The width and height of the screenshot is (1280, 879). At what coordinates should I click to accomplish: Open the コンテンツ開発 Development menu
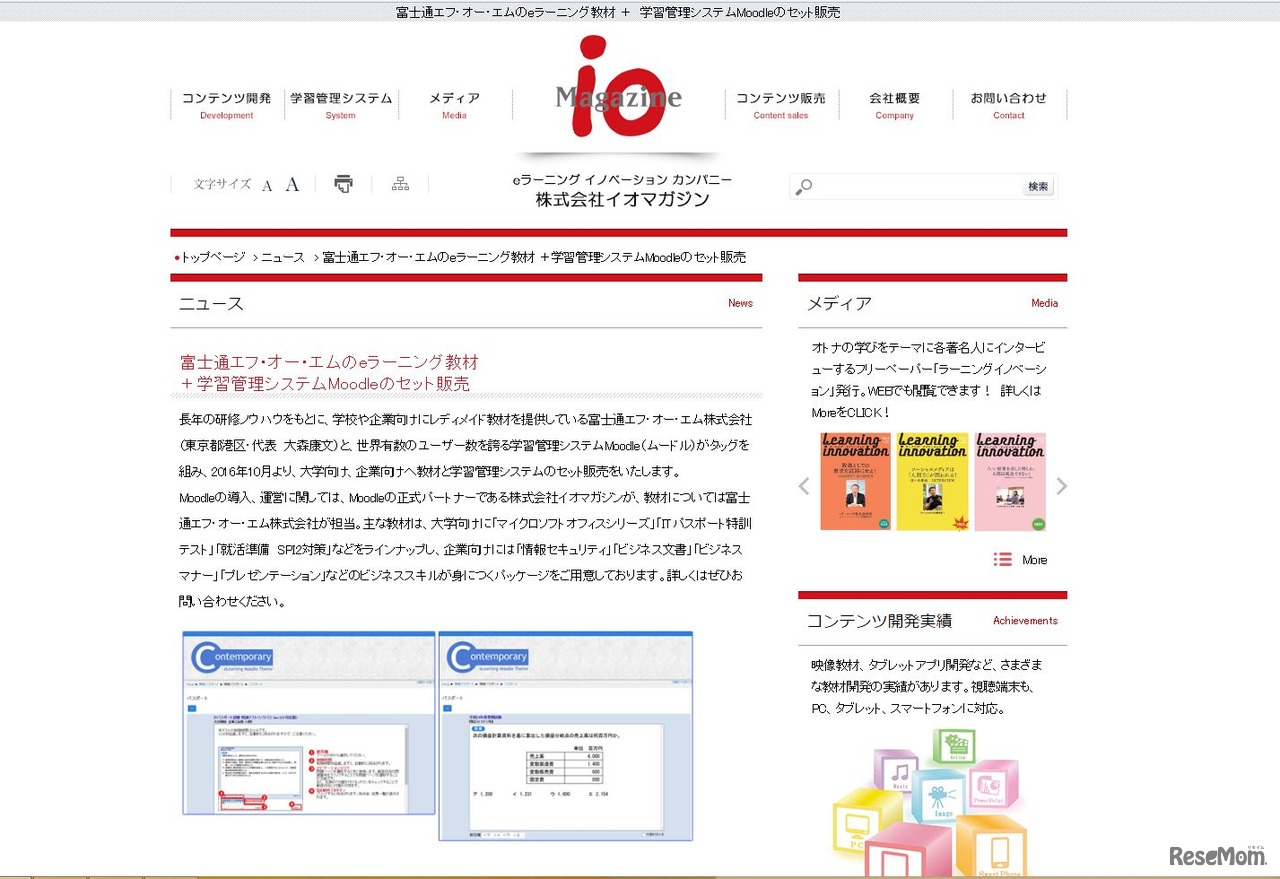tap(226, 105)
